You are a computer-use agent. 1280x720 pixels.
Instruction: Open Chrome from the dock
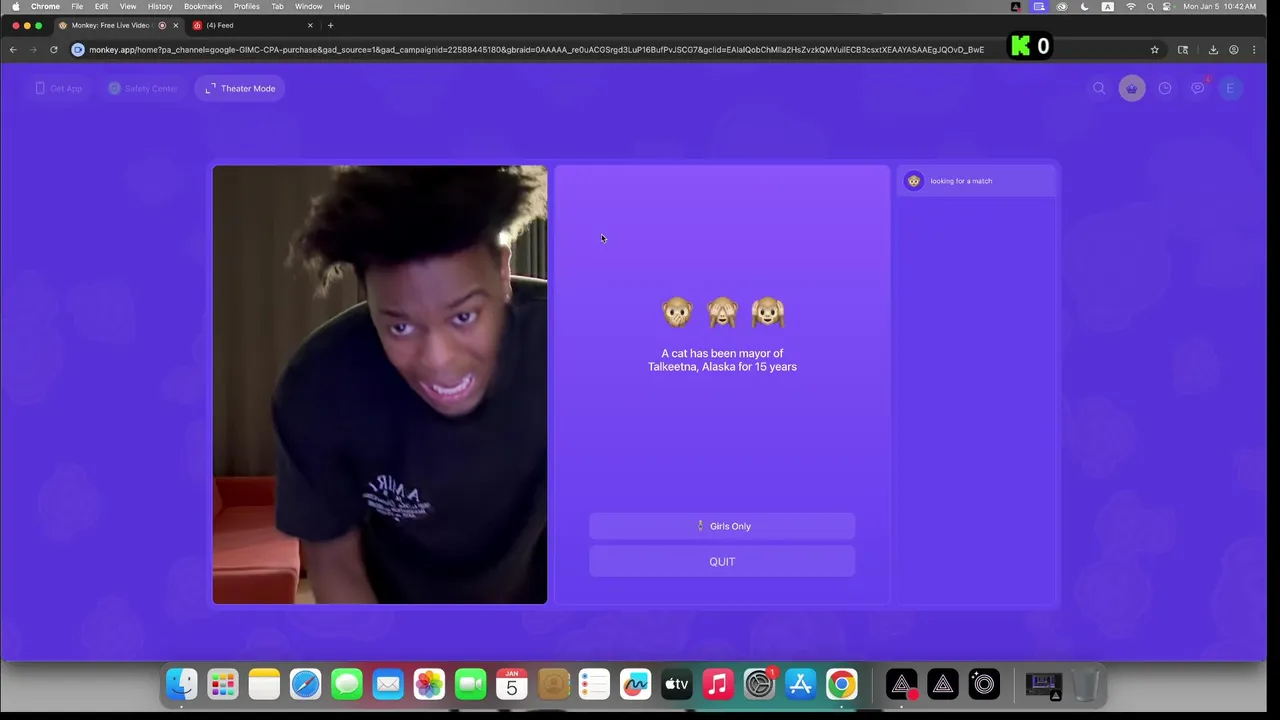click(841, 684)
